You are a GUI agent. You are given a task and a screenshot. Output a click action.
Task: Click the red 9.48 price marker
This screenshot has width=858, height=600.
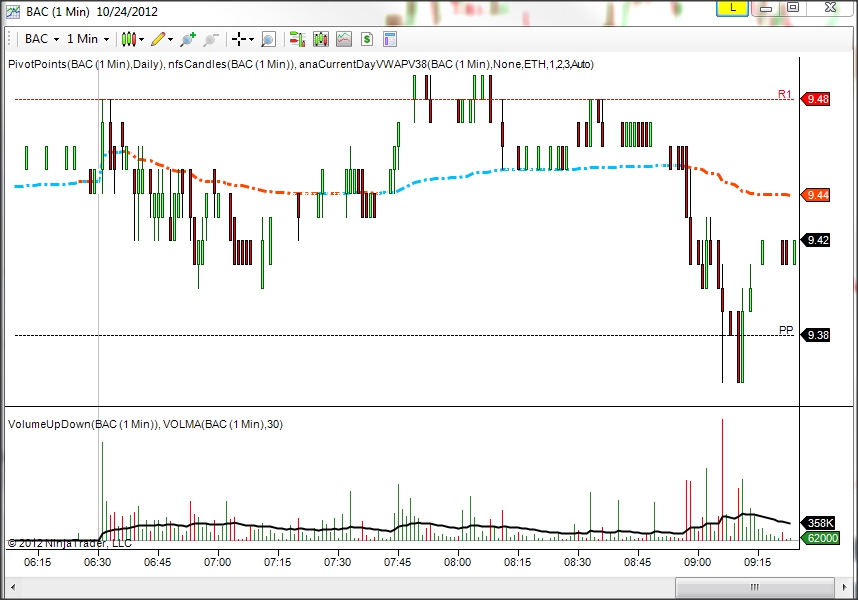point(815,99)
